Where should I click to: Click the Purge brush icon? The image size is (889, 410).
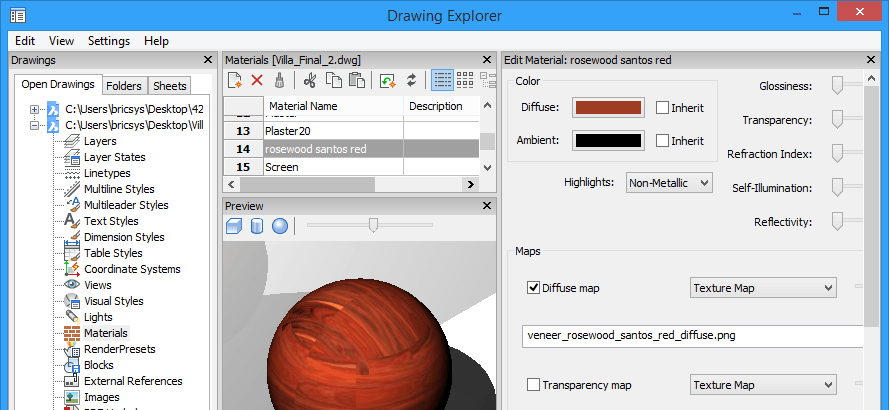[279, 81]
